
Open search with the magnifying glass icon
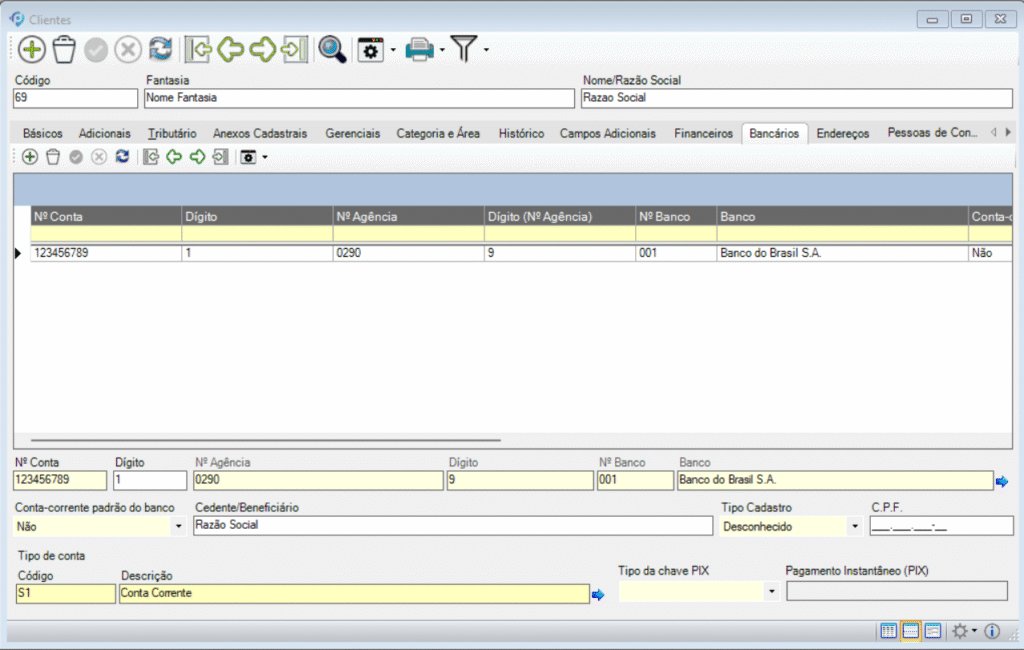coord(331,49)
